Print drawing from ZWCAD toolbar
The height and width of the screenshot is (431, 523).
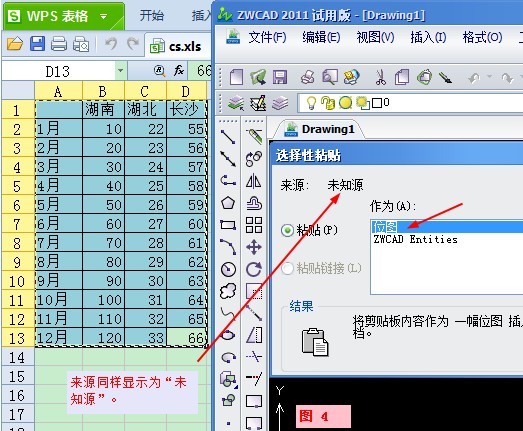coord(307,77)
